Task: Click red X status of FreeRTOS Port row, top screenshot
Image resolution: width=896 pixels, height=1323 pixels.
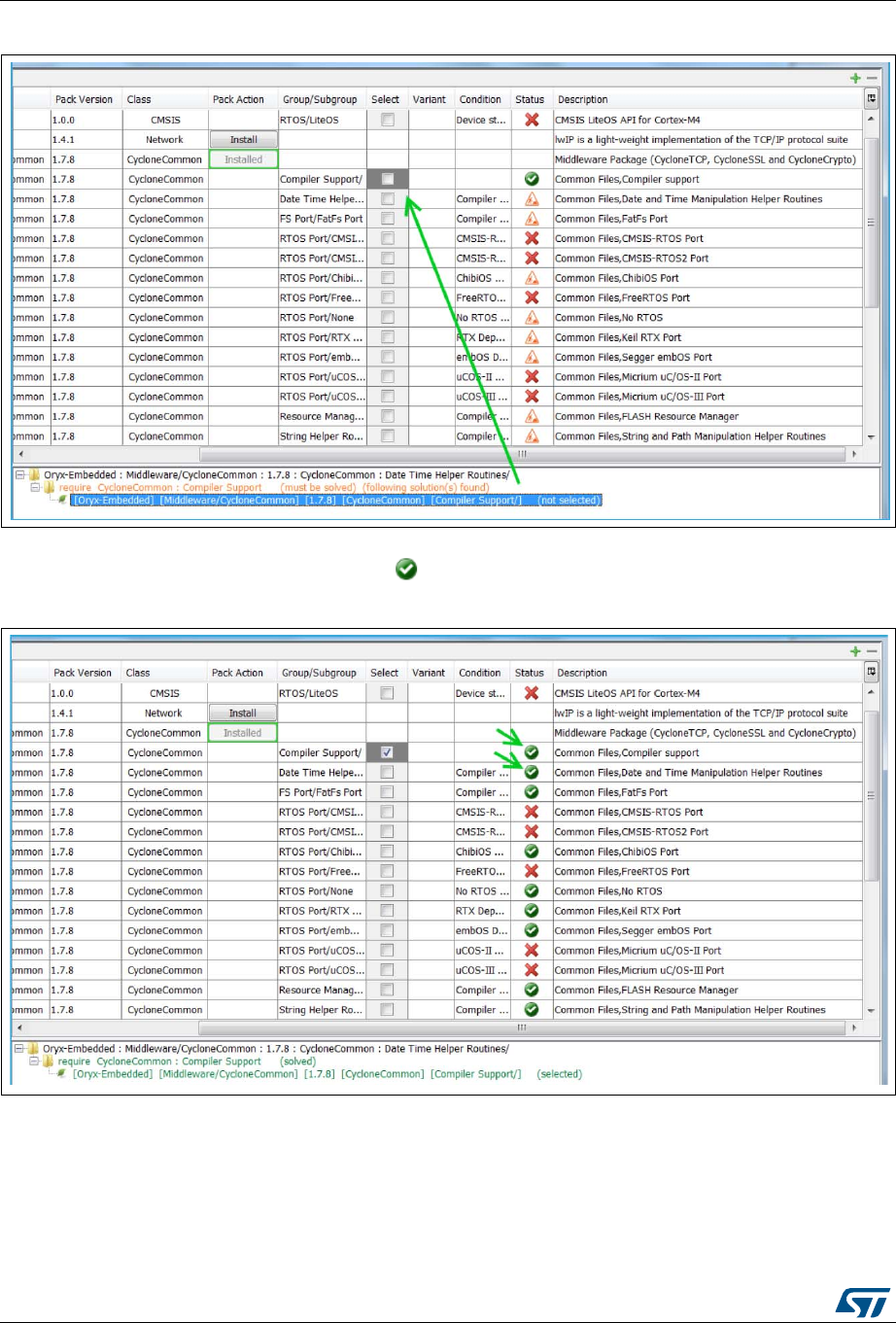Action: click(x=531, y=297)
